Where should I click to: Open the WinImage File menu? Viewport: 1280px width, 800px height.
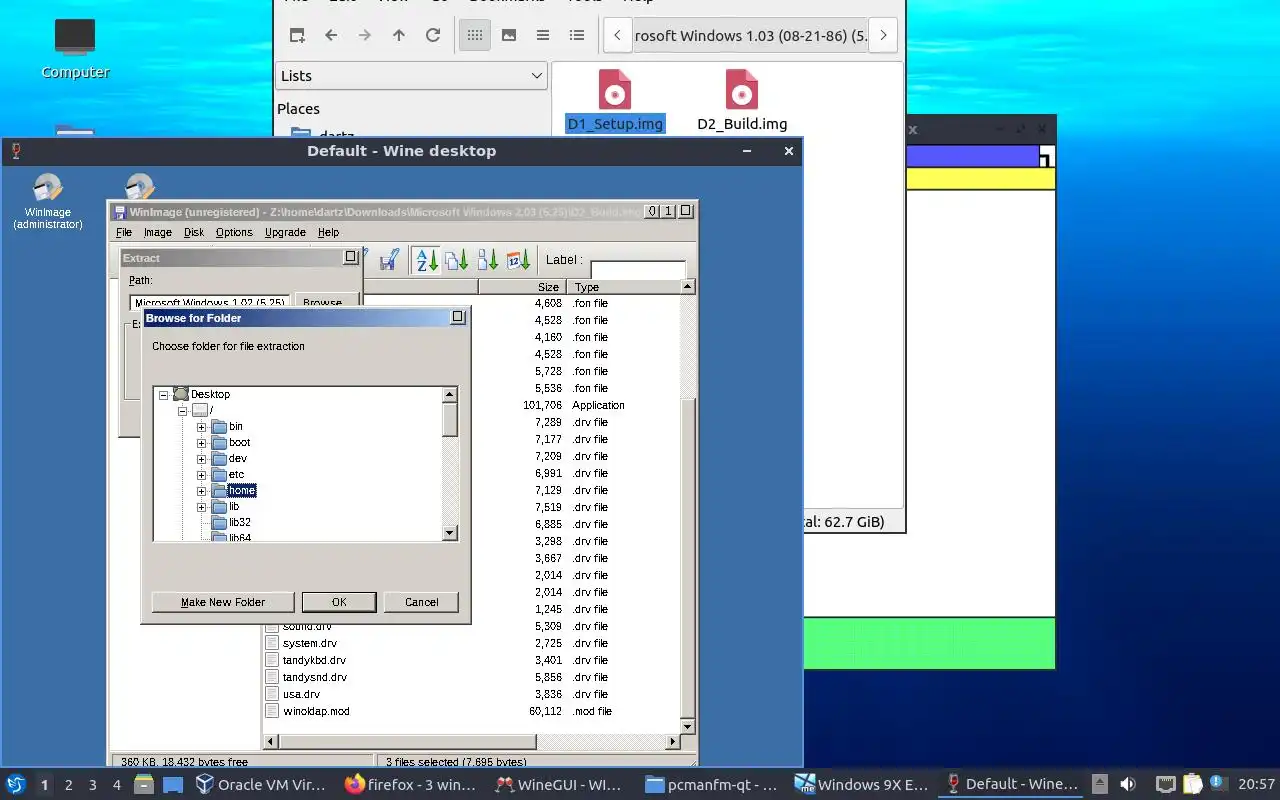pyautogui.click(x=124, y=232)
